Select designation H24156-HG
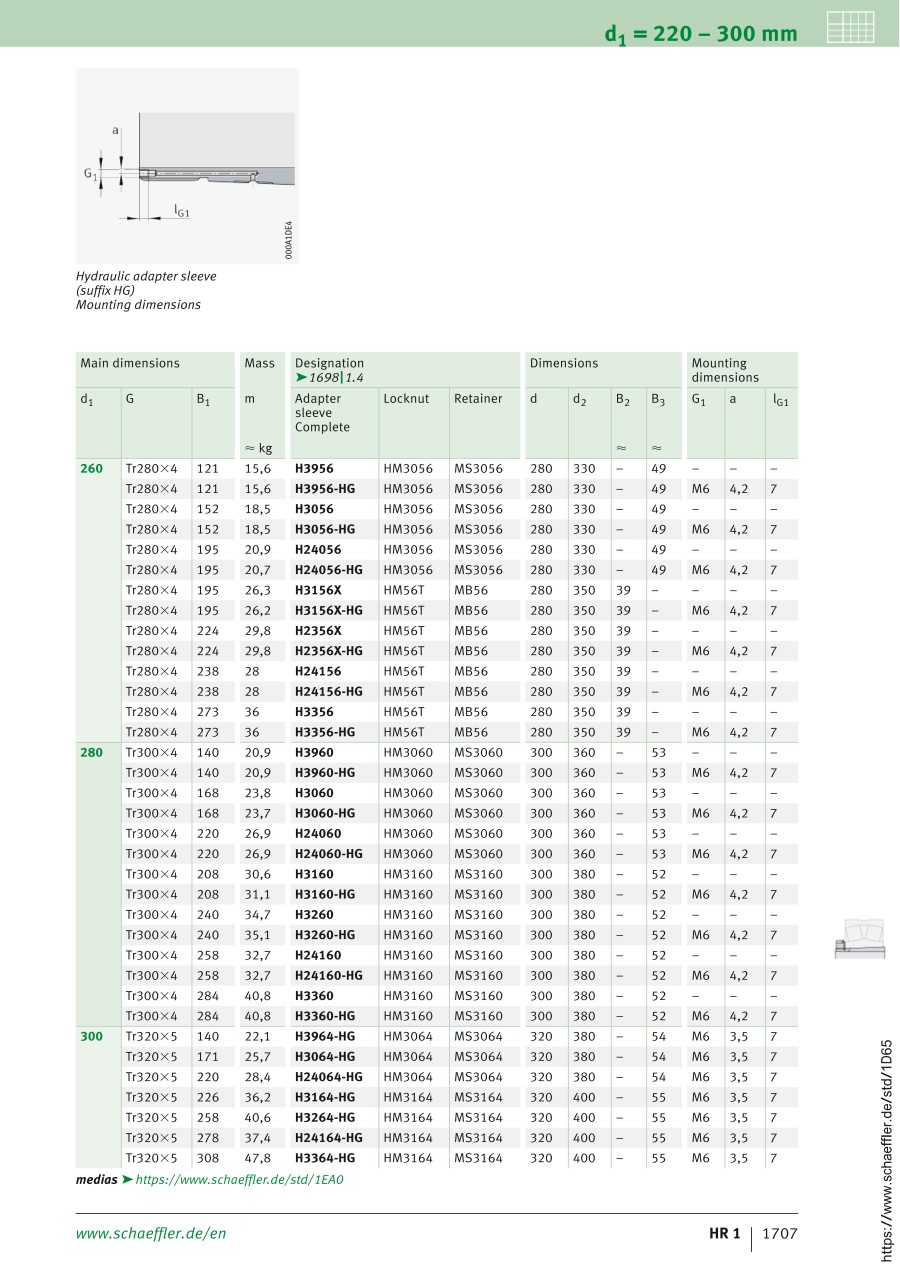The height and width of the screenshot is (1272, 900). pos(329,691)
